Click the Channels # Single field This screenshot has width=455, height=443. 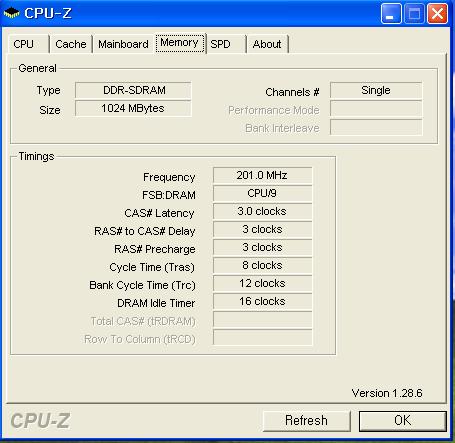(x=376, y=90)
